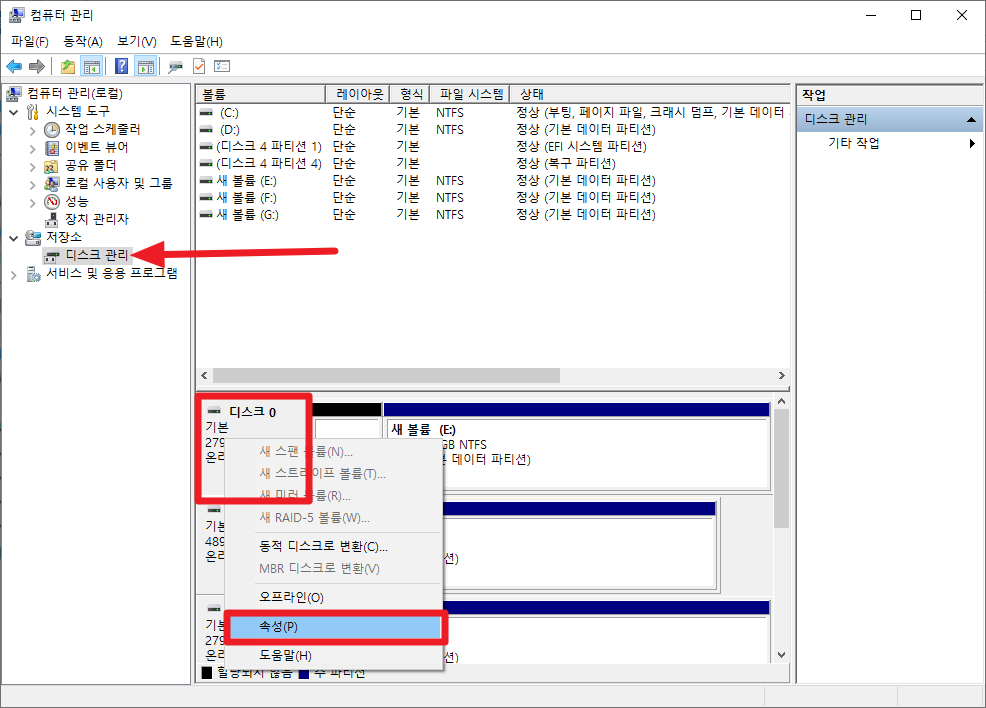Image resolution: width=986 pixels, height=708 pixels.
Task: Toggle the action pane show/hide toolbar icon
Action: click(144, 66)
